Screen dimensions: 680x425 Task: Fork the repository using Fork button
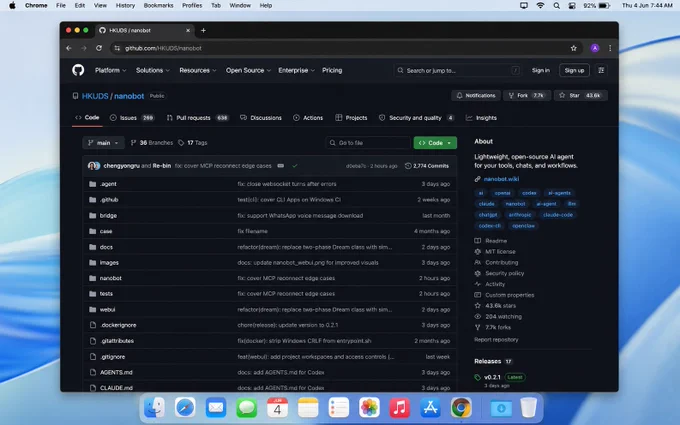point(527,95)
